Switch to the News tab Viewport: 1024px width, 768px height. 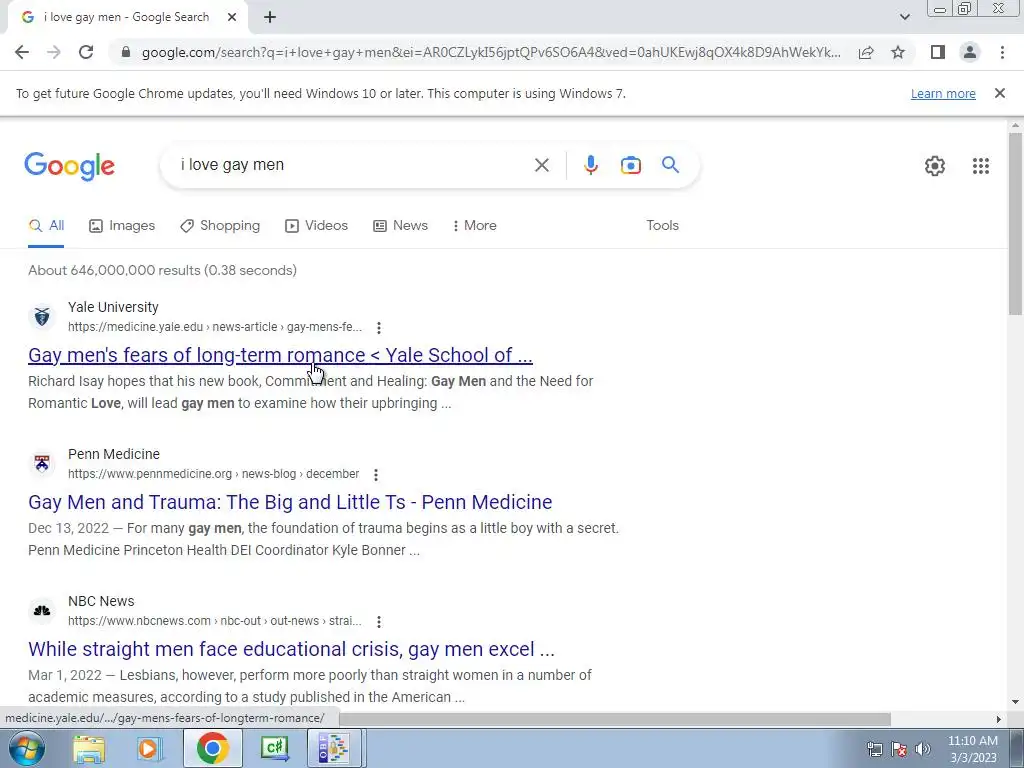(x=400, y=225)
